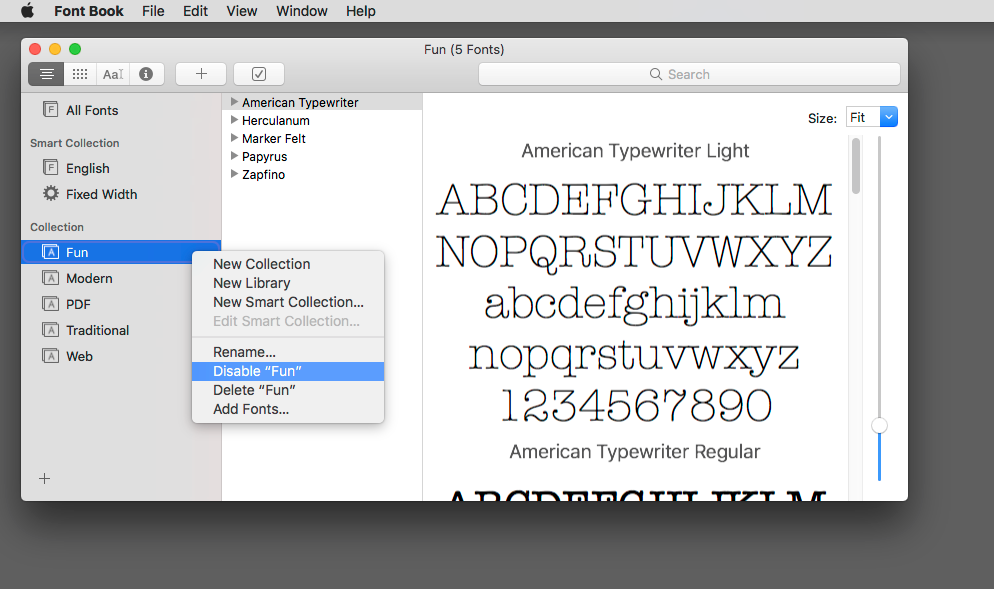
Task: Show font information icon
Action: 146,74
